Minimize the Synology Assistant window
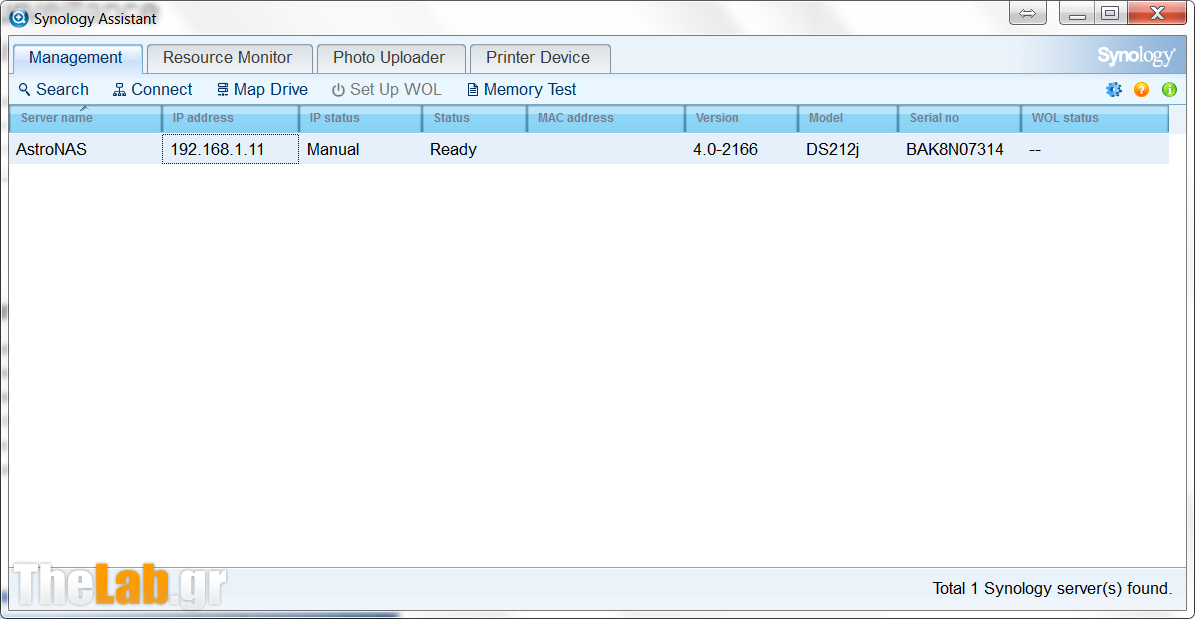The height and width of the screenshot is (619, 1195). click(1077, 13)
